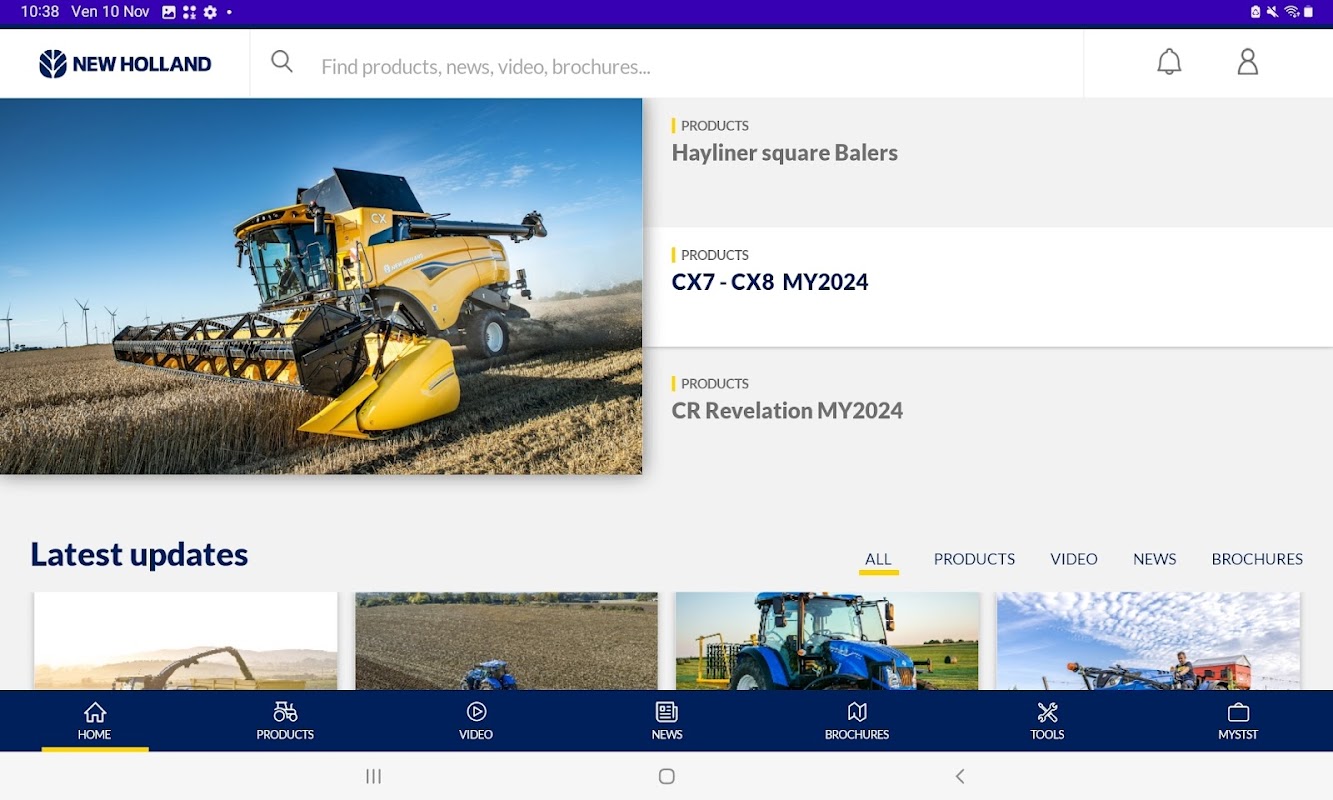Tap the search magnifier icon
This screenshot has height=800, width=1333.
coord(282,62)
